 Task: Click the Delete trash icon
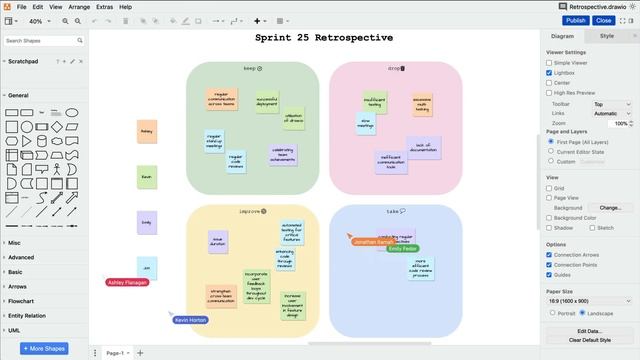pos(126,21)
